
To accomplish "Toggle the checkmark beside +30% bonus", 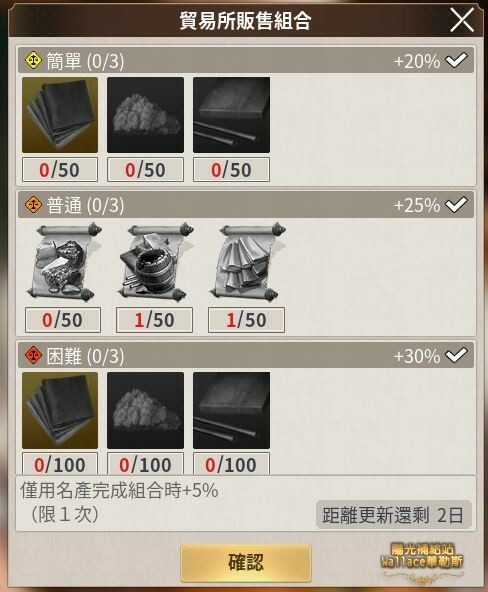I will click(456, 355).
